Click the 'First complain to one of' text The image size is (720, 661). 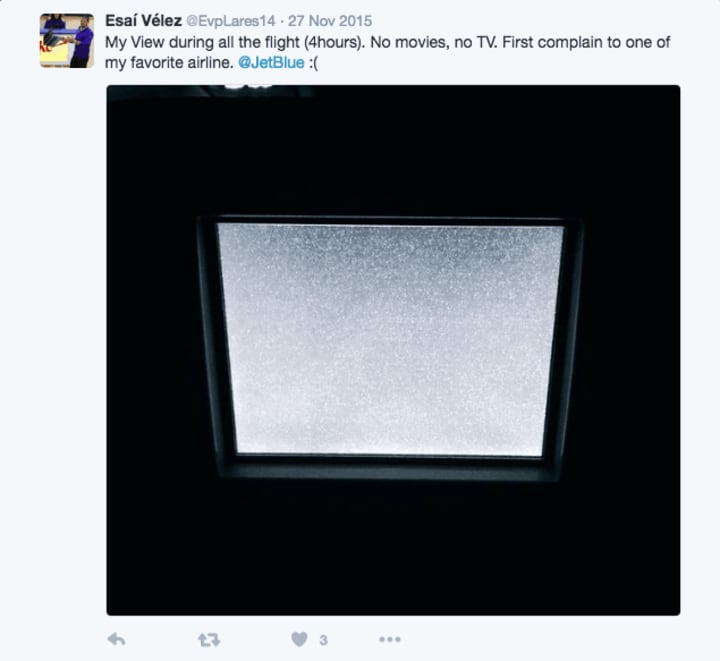586,42
